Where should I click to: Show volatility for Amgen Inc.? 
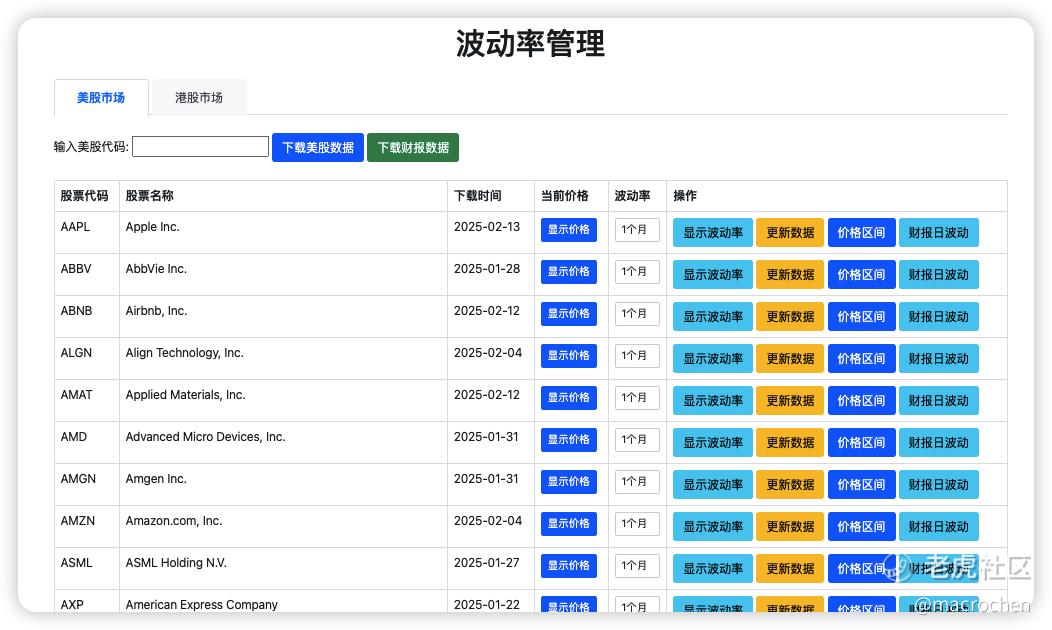click(713, 484)
